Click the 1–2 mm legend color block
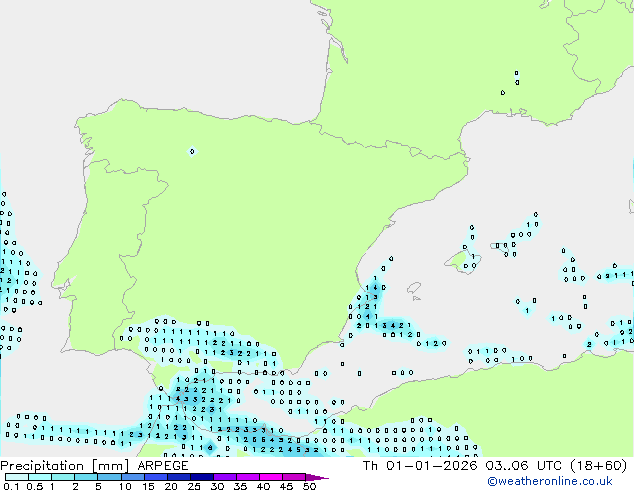 coord(63,477)
